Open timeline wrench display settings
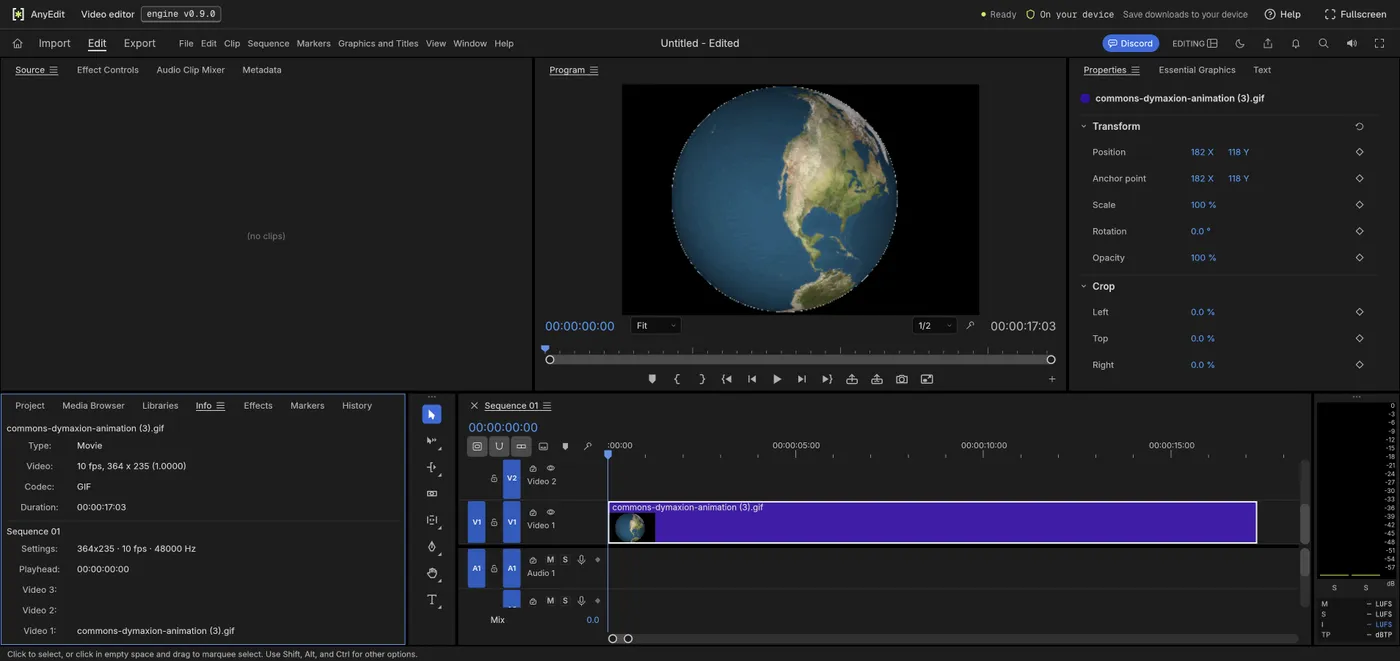This screenshot has width=1400, height=661. tap(588, 447)
